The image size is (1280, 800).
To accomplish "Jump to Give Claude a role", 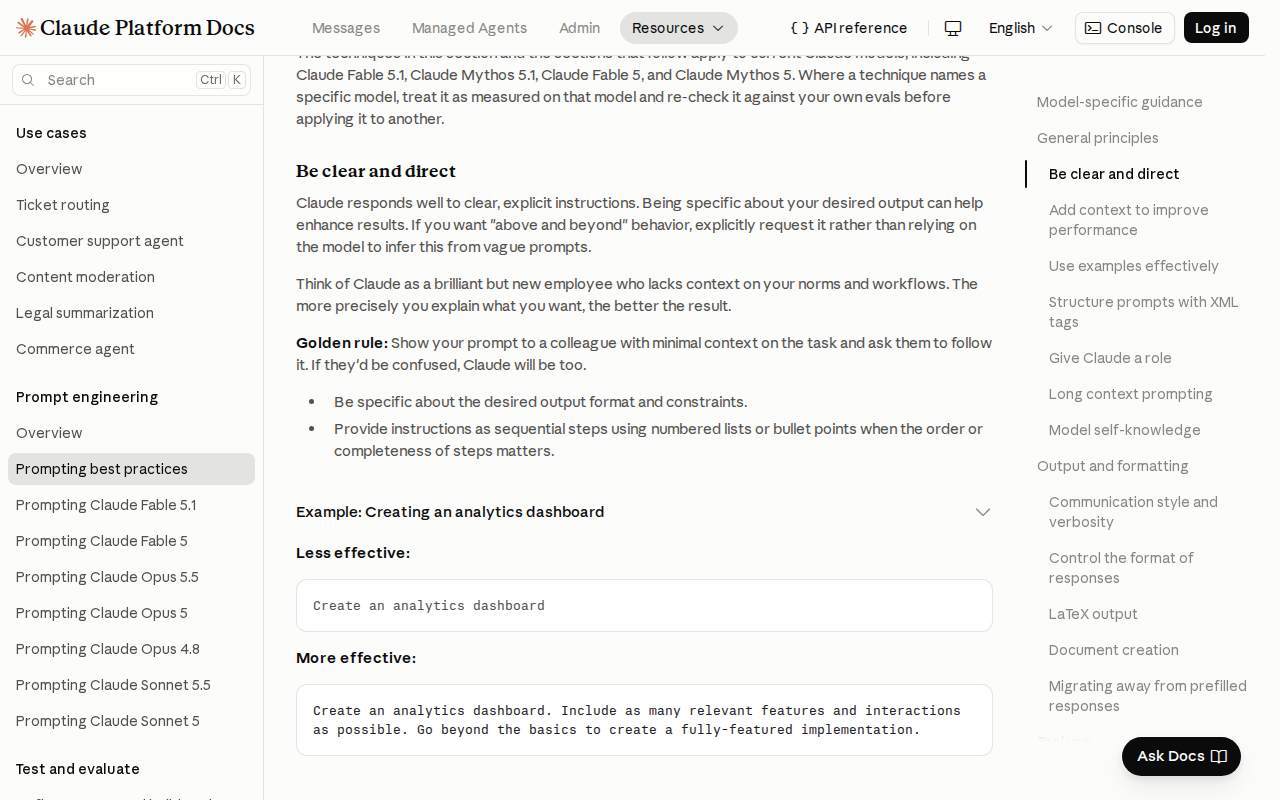I will (x=1110, y=358).
